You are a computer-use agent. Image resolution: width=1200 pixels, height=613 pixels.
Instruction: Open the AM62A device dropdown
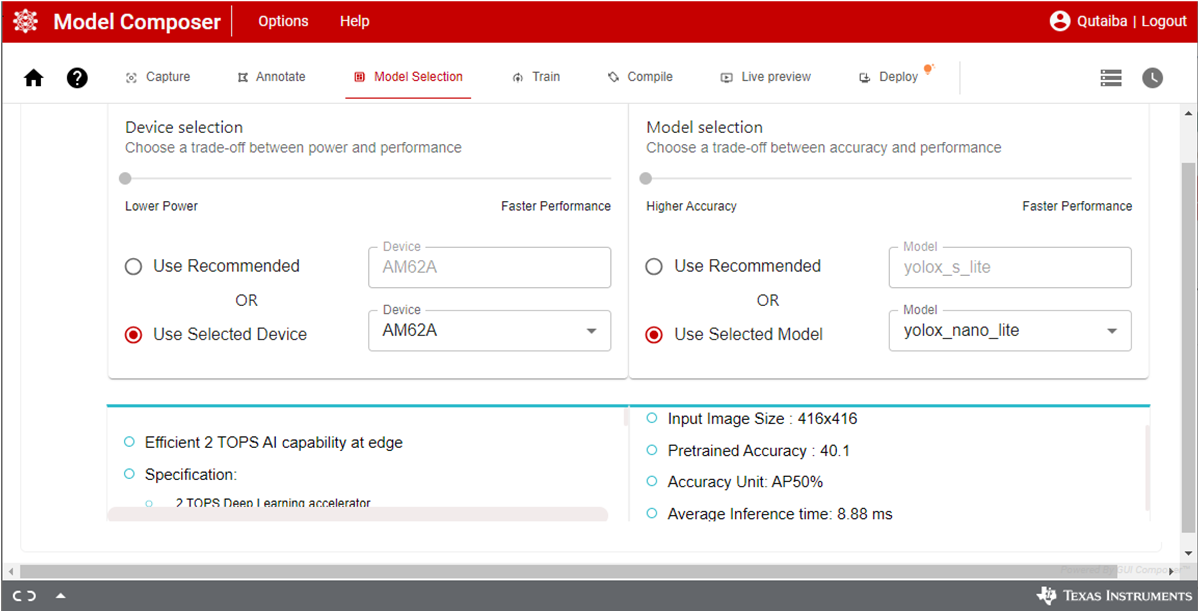[x=489, y=331]
